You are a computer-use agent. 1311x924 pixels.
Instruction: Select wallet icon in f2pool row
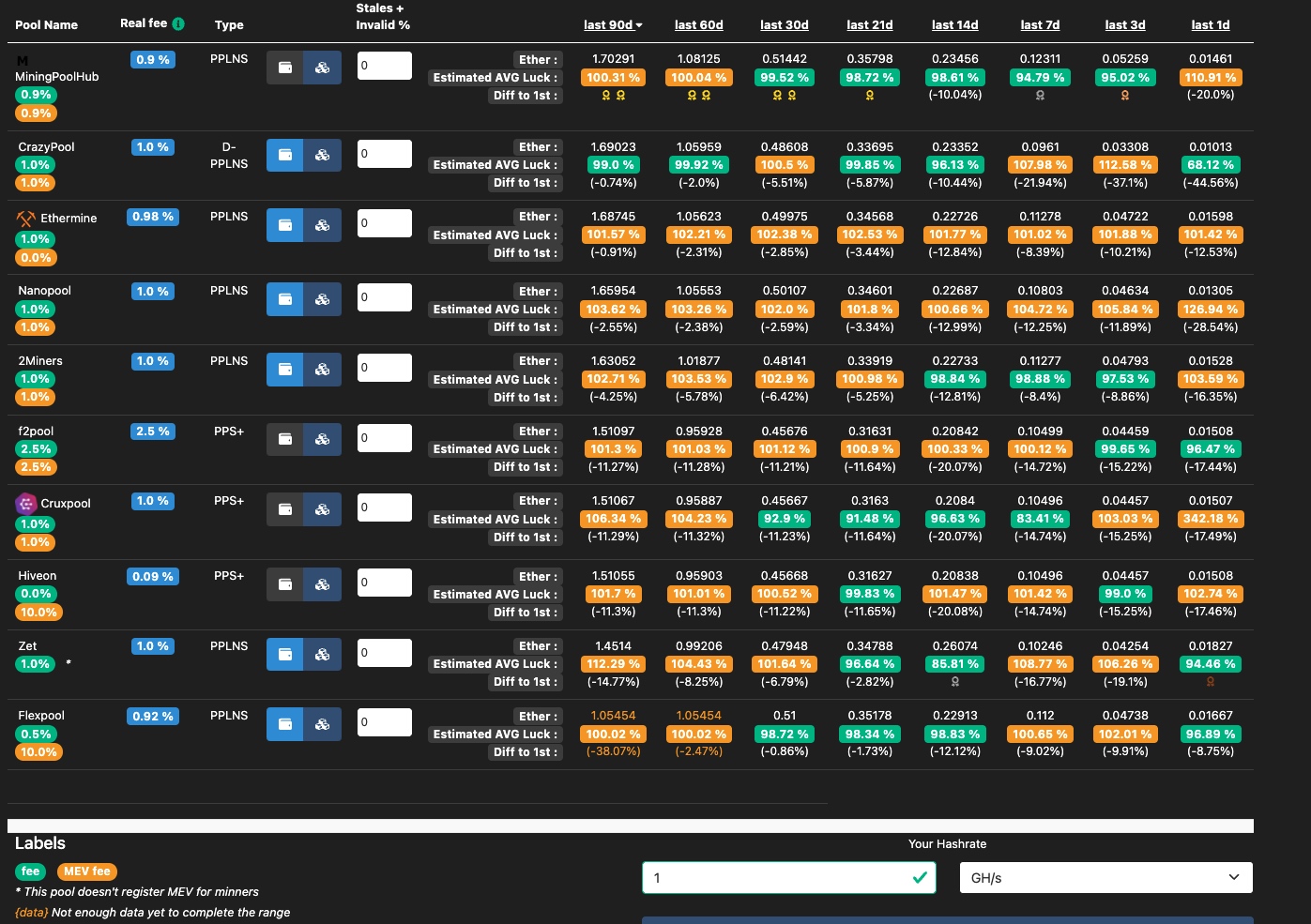point(285,439)
